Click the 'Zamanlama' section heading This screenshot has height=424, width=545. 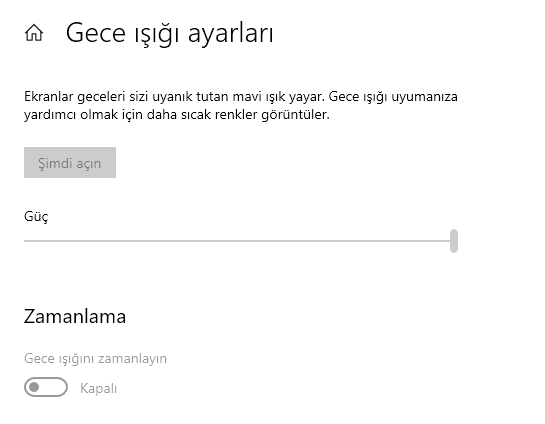click(x=75, y=316)
